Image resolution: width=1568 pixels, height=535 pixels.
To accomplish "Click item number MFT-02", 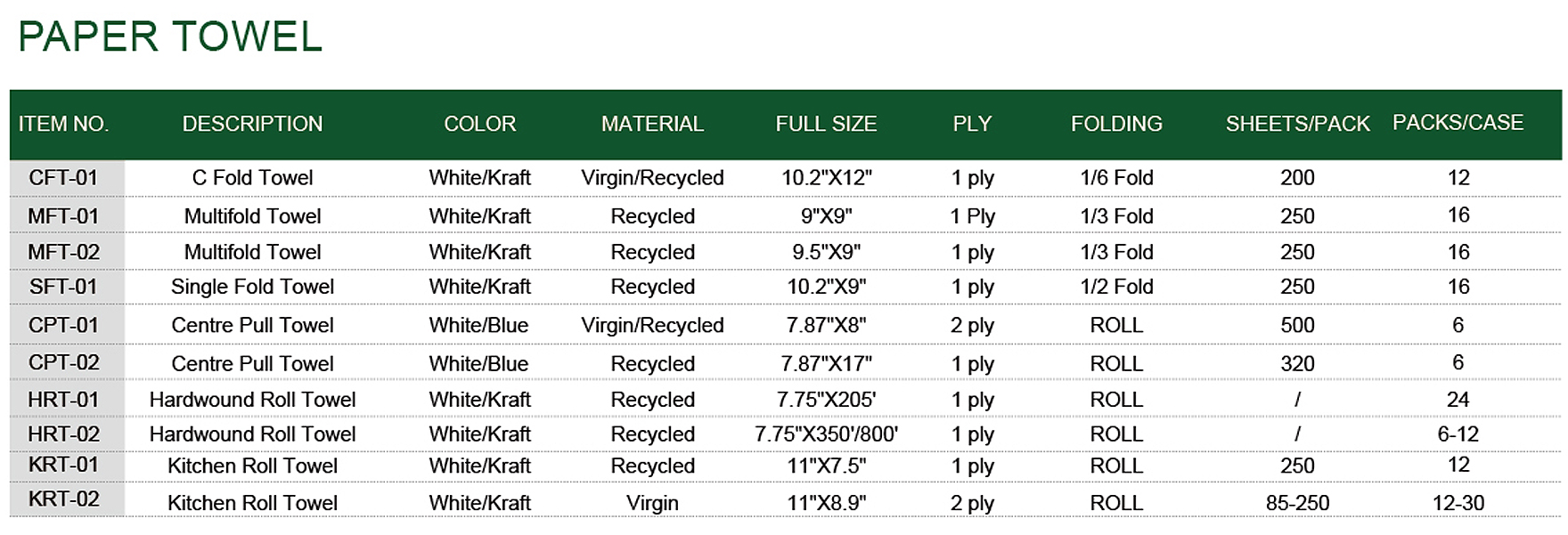I will click(x=63, y=252).
